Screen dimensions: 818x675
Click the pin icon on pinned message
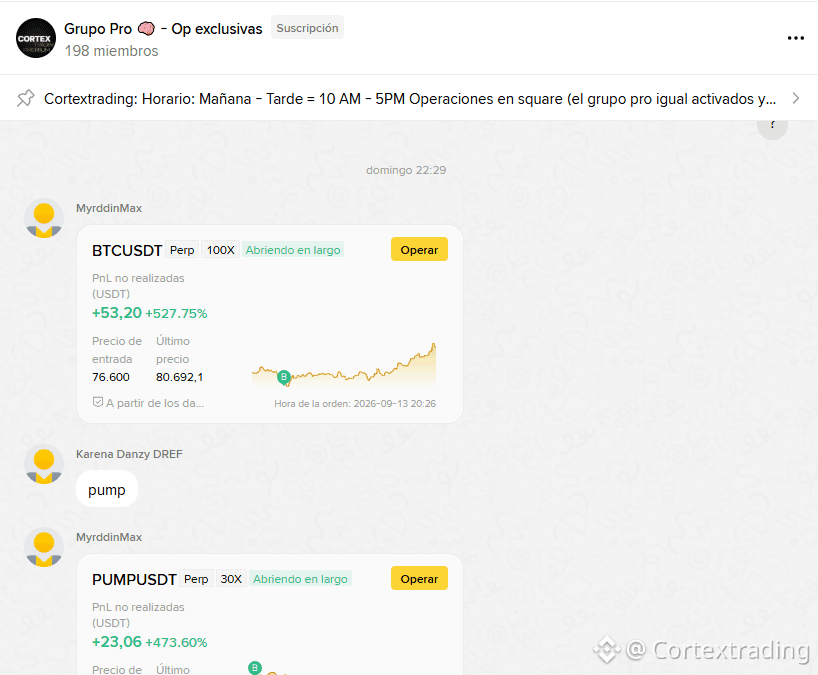click(25, 98)
